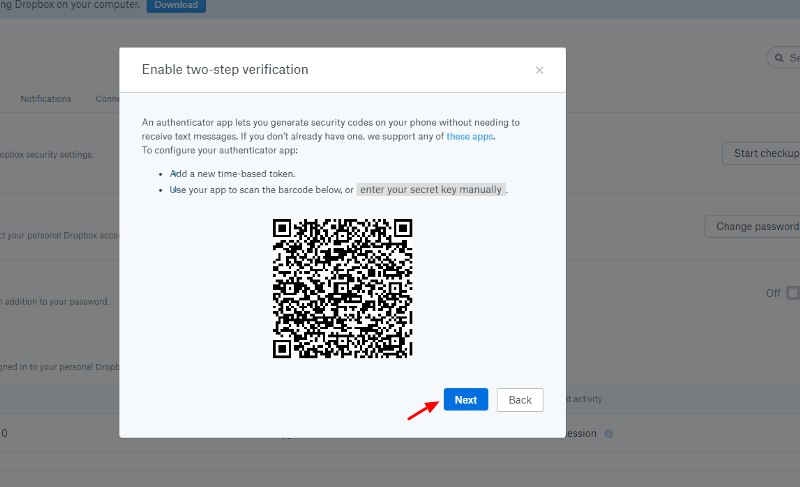The width and height of the screenshot is (800, 487).
Task: Click the Next button in the dialog
Action: [465, 399]
